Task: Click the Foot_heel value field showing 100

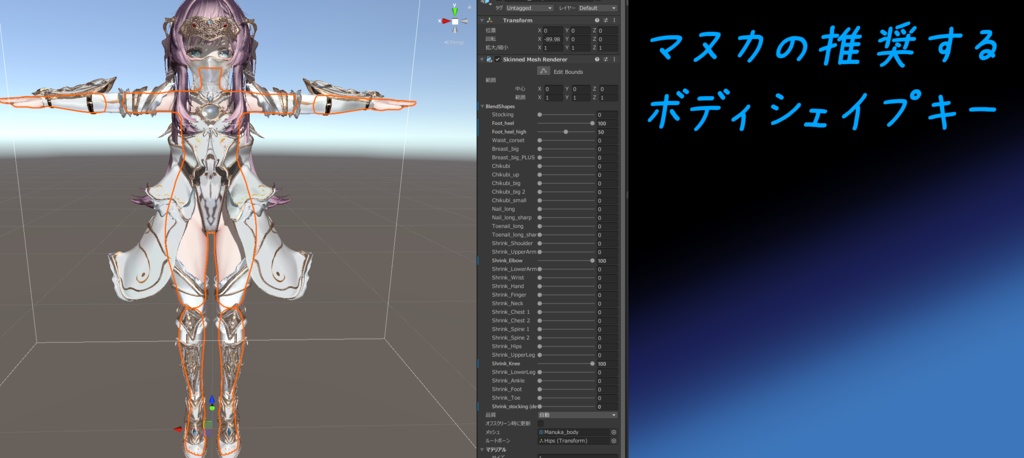Action: click(607, 123)
